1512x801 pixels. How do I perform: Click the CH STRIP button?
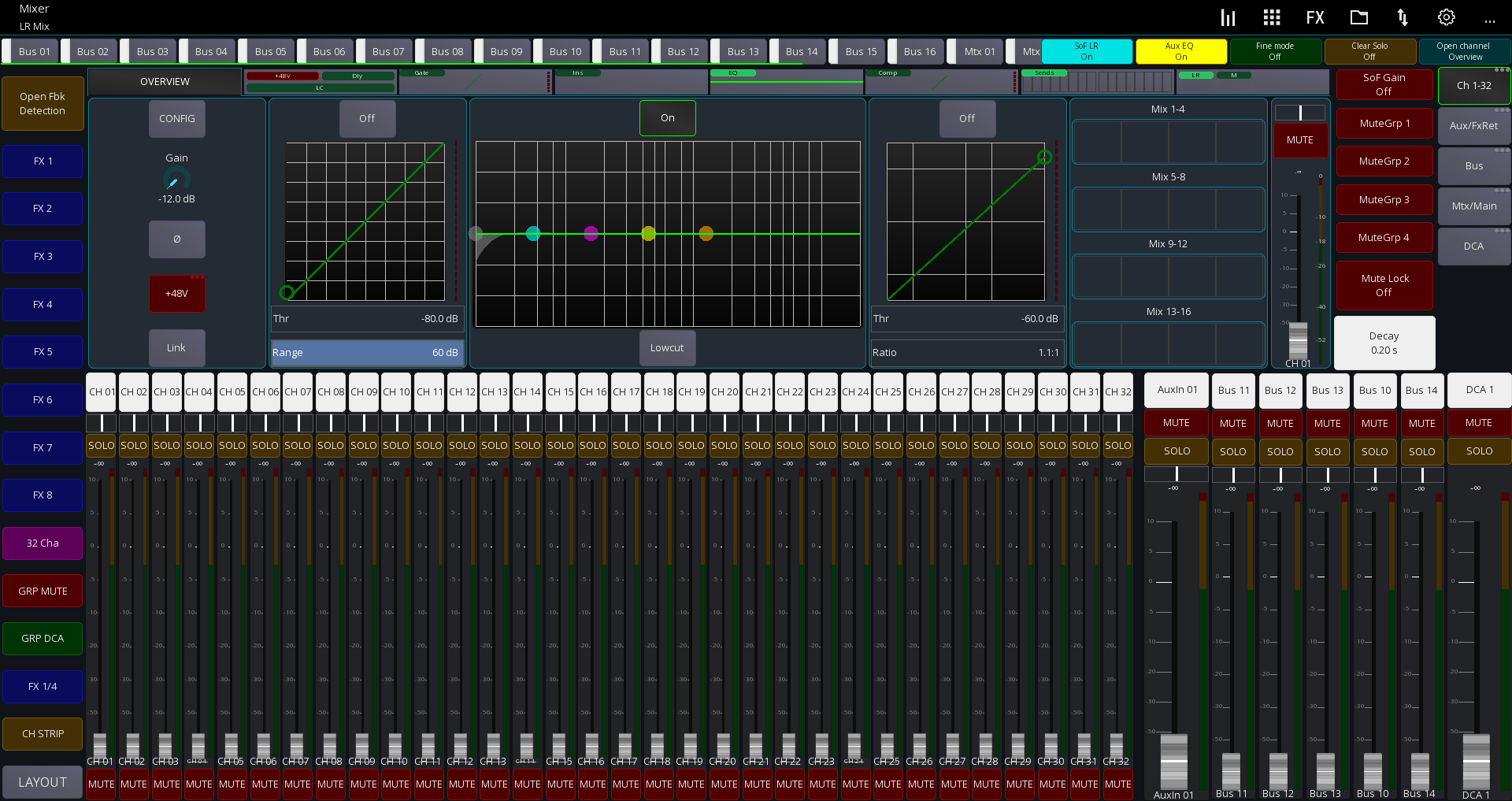click(x=43, y=734)
